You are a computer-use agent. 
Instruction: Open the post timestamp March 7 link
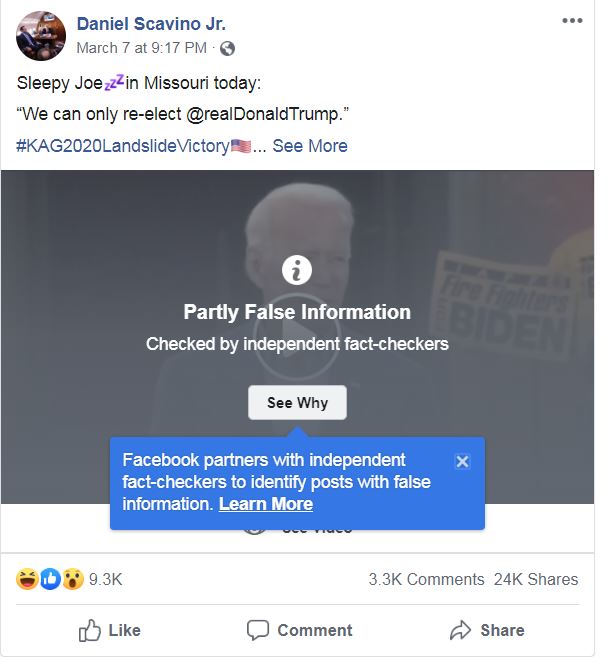(x=142, y=47)
